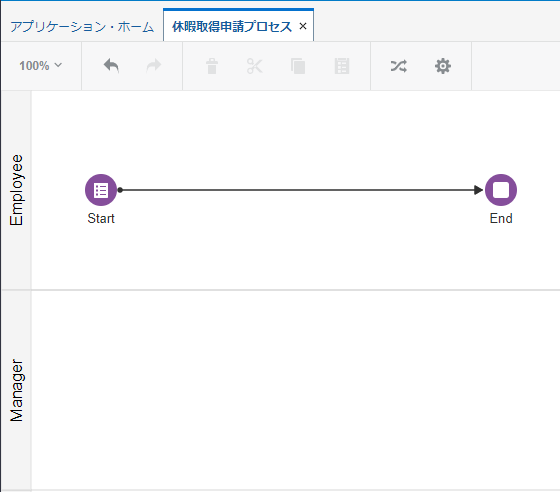The height and width of the screenshot is (492, 560).
Task: Click the Start label text
Action: tap(101, 219)
